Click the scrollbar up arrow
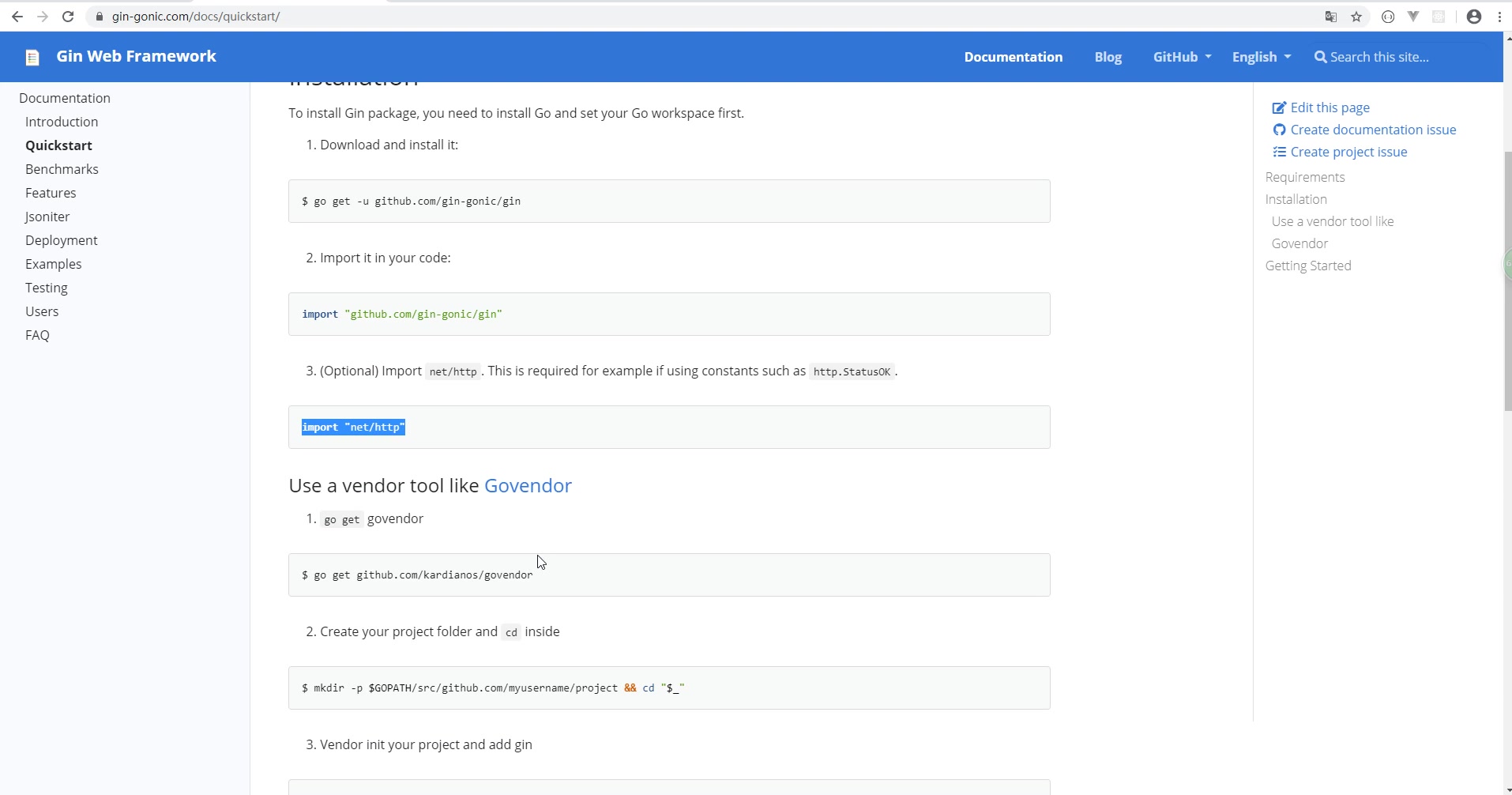The width and height of the screenshot is (1512, 795). 1507,37
